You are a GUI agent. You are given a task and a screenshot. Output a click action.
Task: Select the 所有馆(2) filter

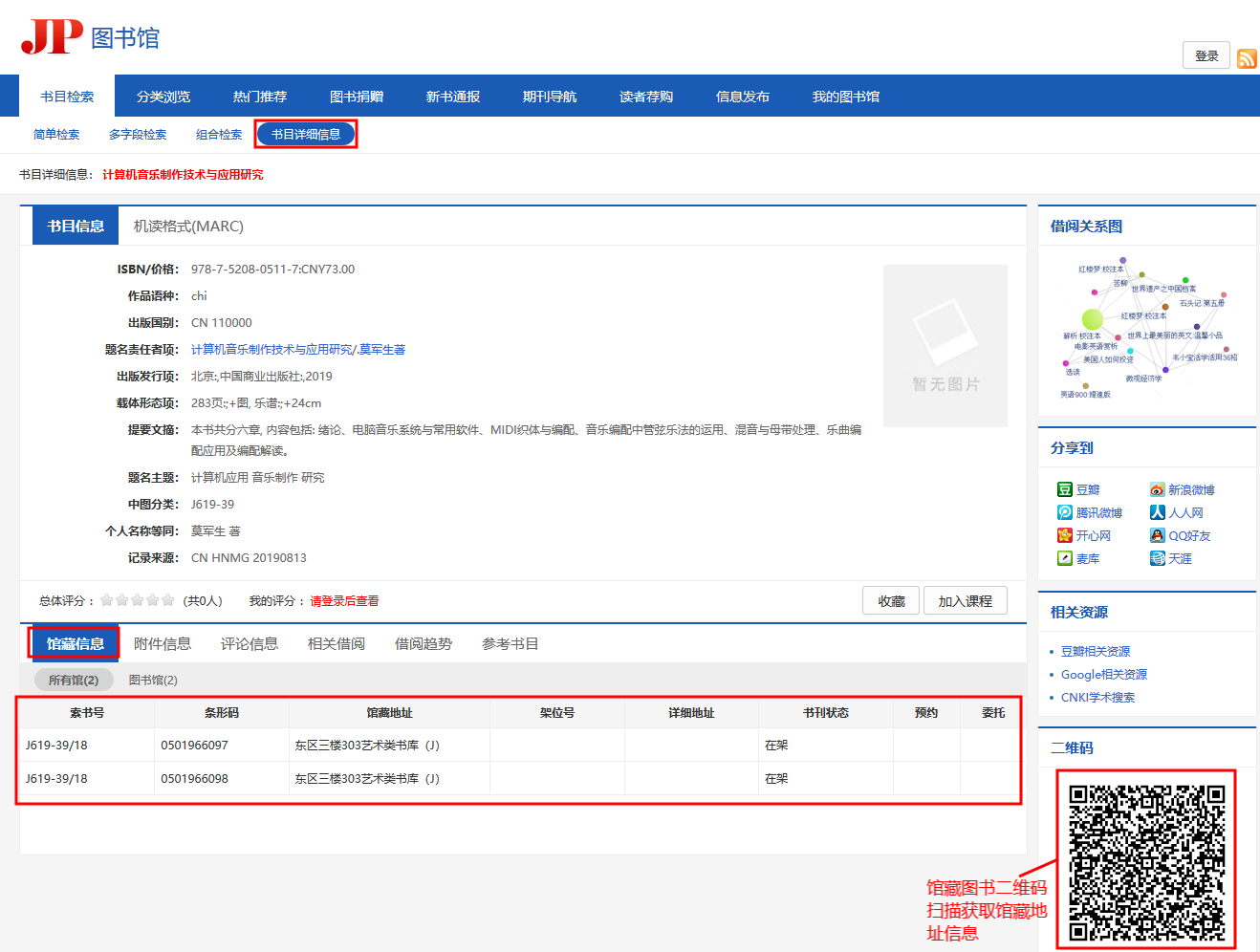74,681
